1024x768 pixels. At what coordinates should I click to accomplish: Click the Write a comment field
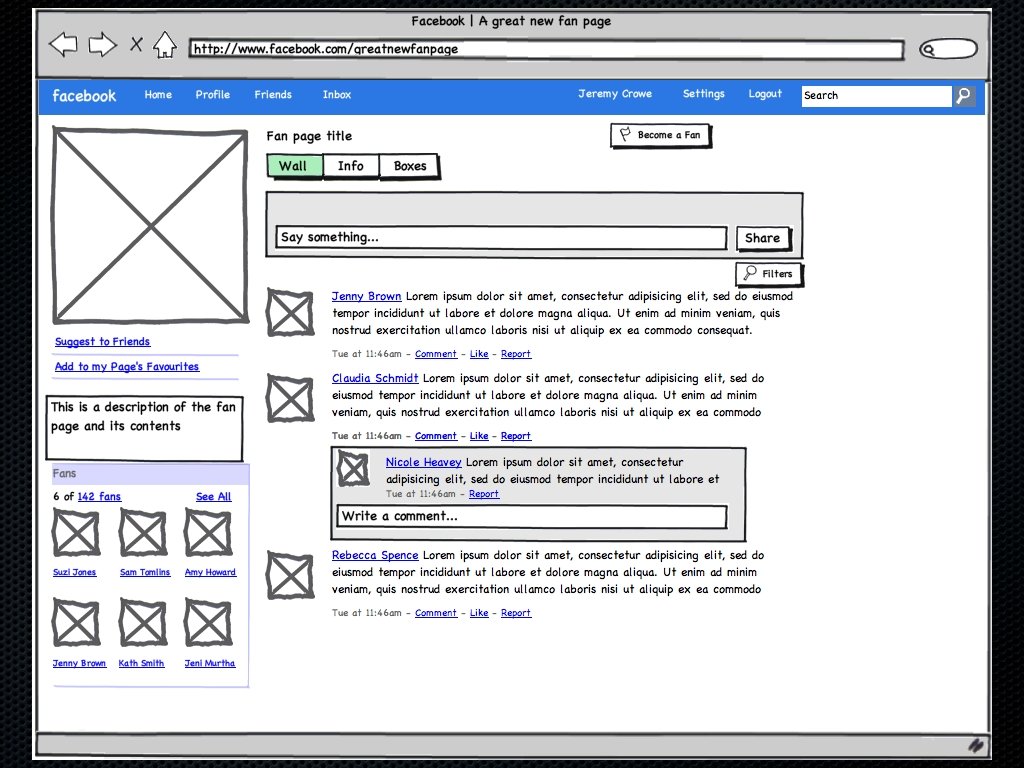[x=532, y=517]
